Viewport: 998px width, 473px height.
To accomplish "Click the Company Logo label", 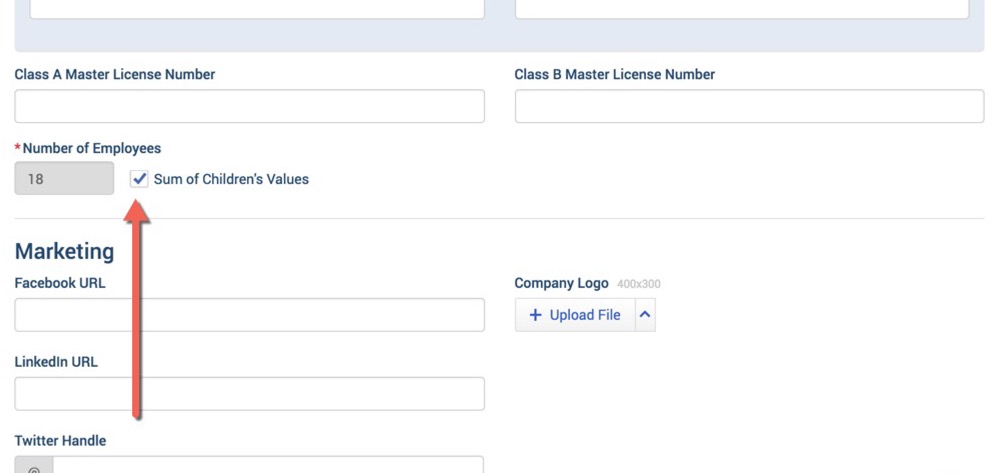I will (561, 283).
